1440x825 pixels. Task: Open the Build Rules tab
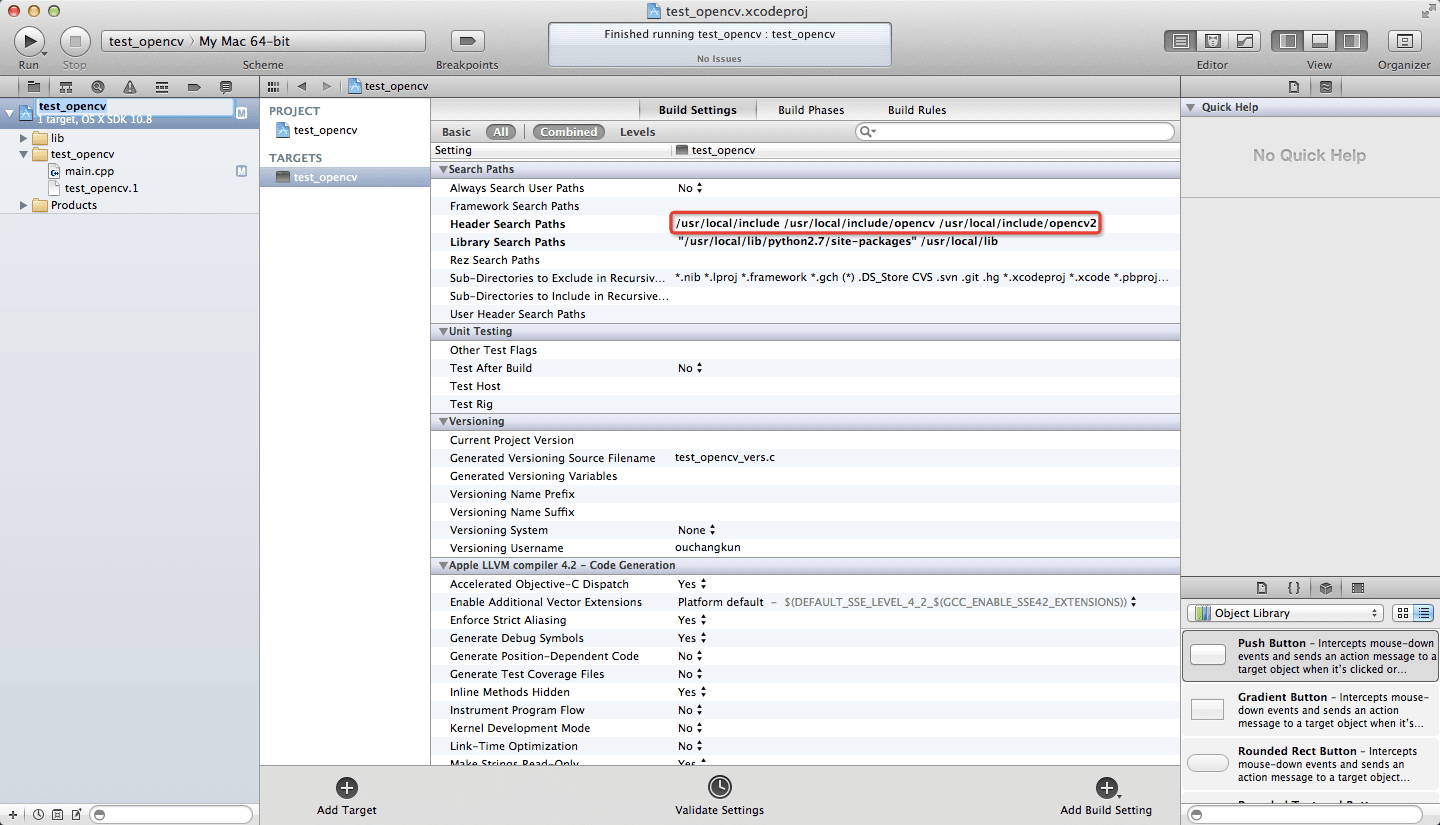[916, 110]
